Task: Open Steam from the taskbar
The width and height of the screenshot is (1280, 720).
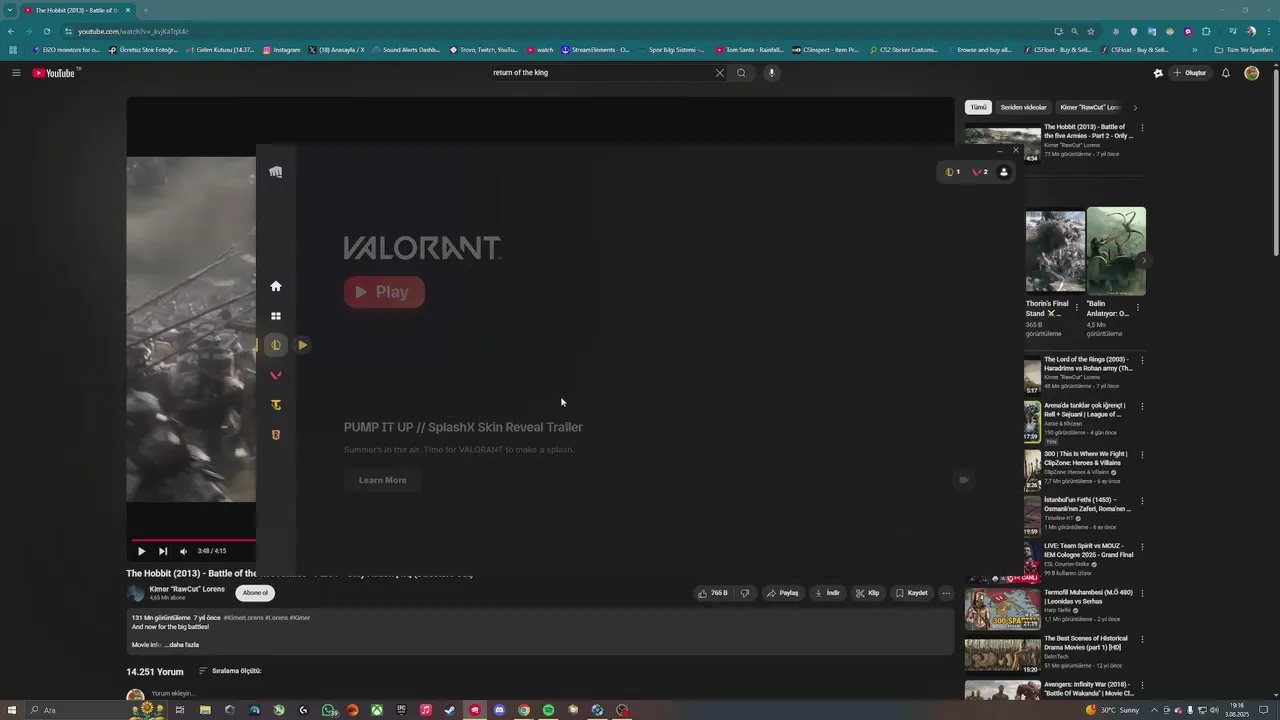Action: pos(450,710)
